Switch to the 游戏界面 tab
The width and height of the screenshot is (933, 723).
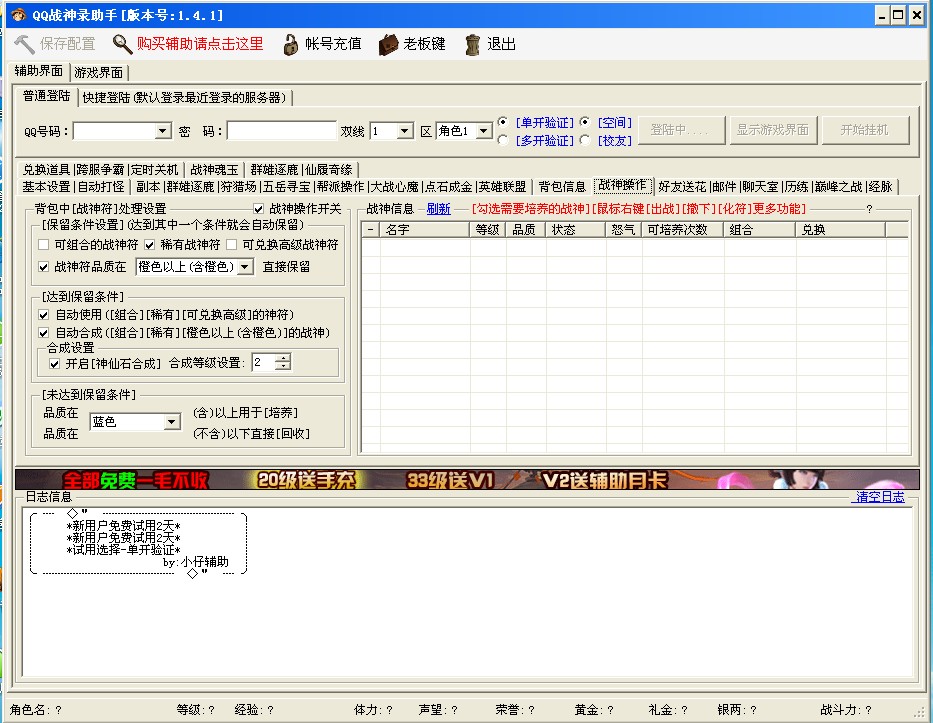click(99, 73)
